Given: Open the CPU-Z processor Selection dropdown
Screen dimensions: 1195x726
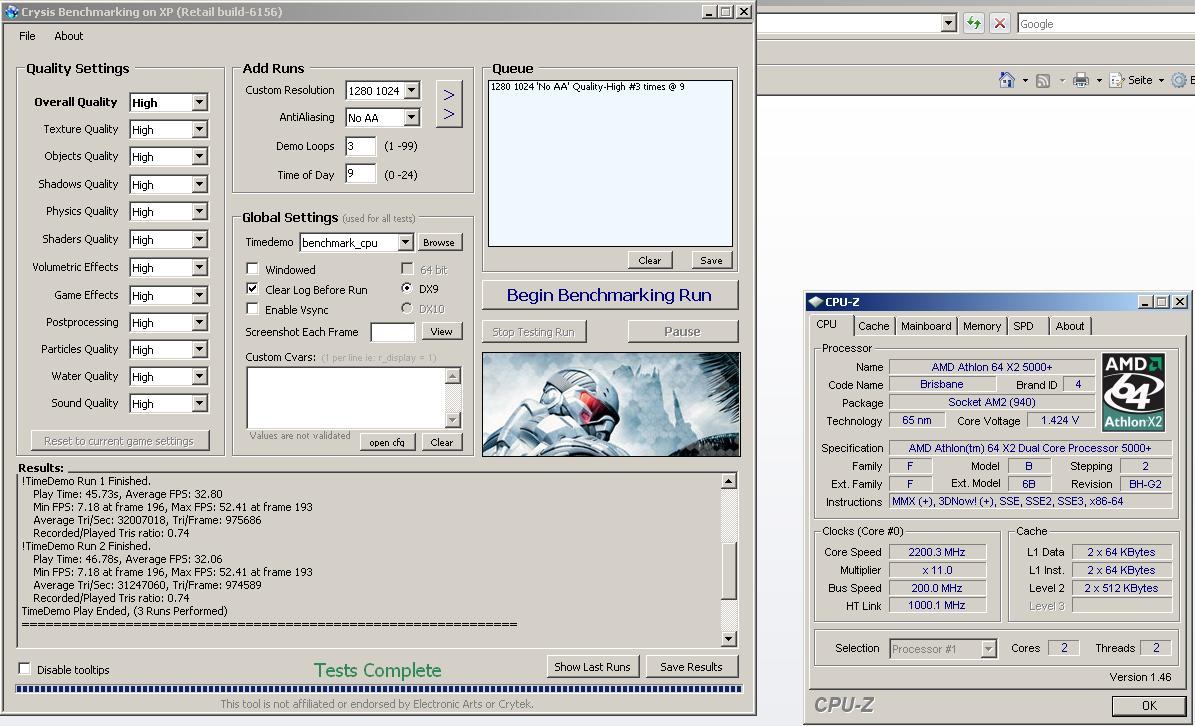Looking at the screenshot, I should click(x=988, y=648).
